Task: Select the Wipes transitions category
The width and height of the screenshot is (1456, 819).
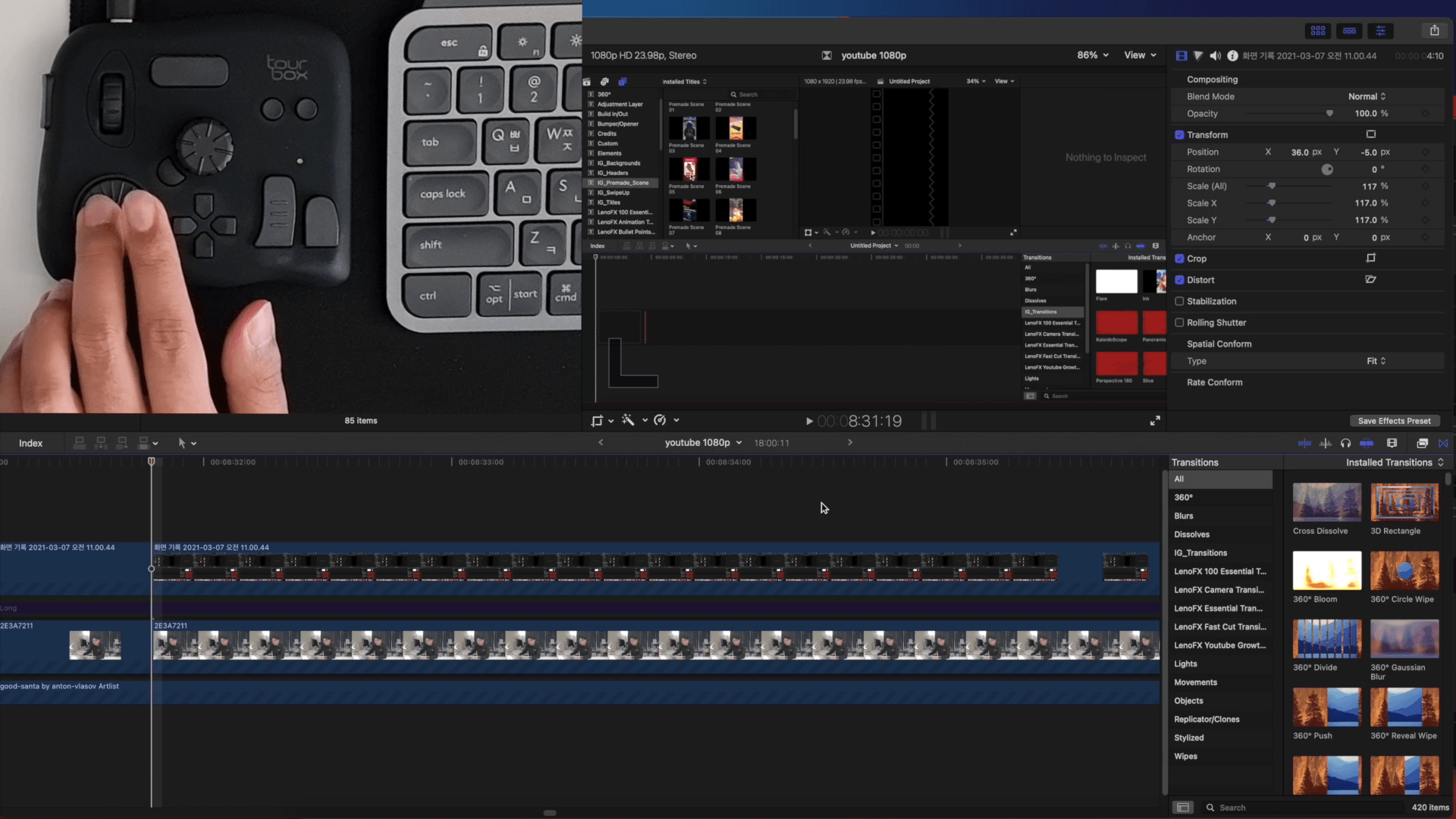Action: 1185,756
